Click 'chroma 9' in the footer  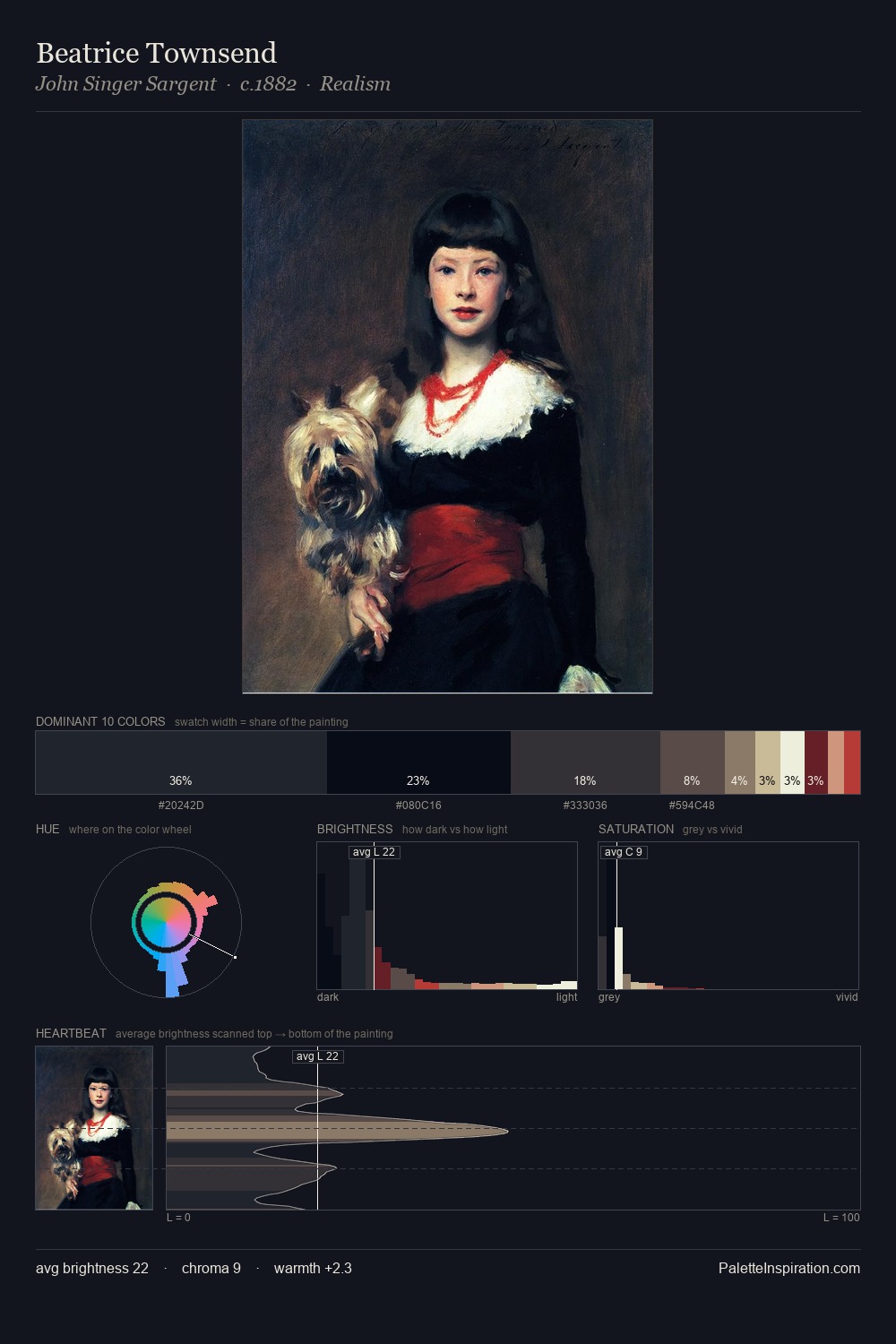click(211, 1269)
